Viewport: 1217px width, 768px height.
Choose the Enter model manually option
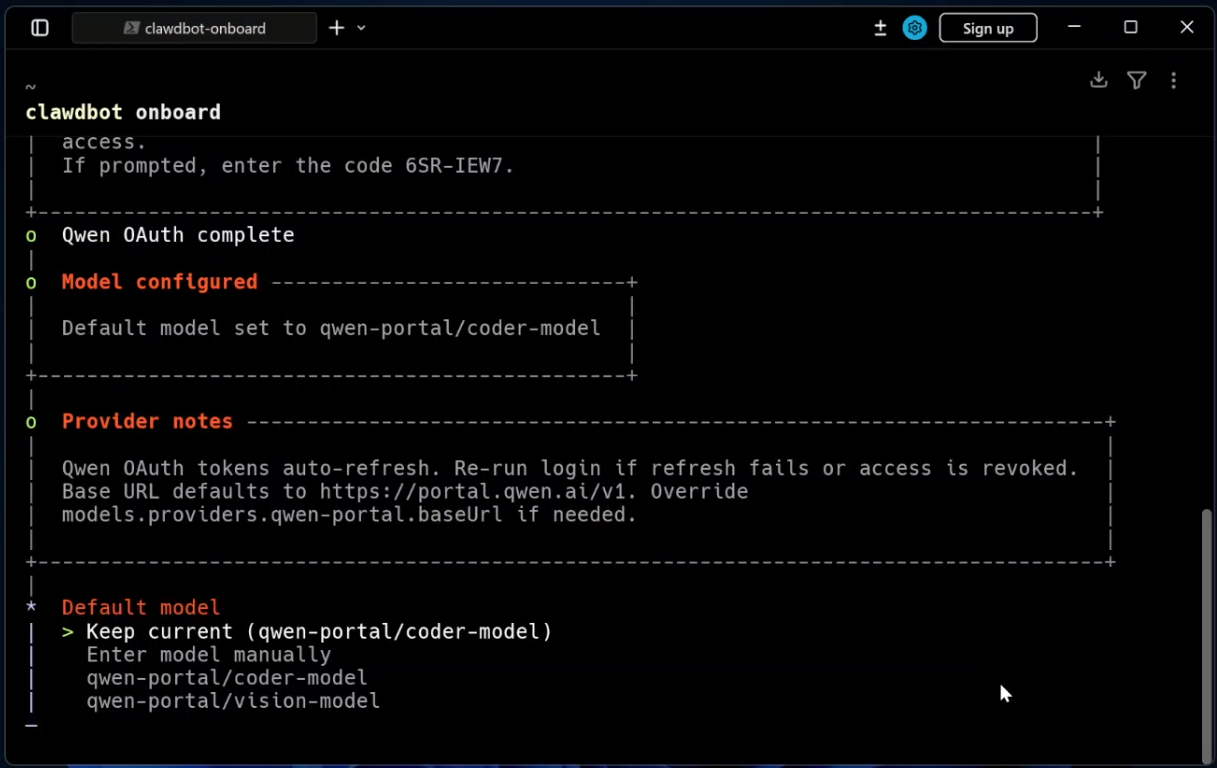208,655
